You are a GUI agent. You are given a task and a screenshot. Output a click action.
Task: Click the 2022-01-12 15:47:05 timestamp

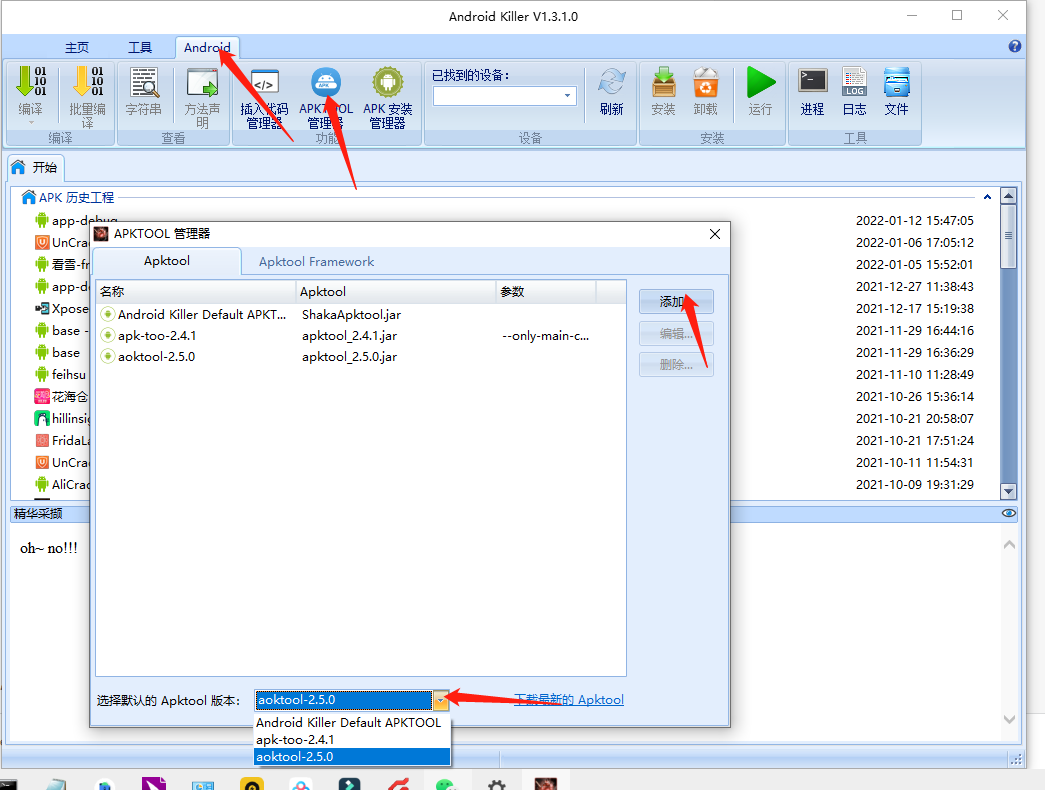[914, 221]
